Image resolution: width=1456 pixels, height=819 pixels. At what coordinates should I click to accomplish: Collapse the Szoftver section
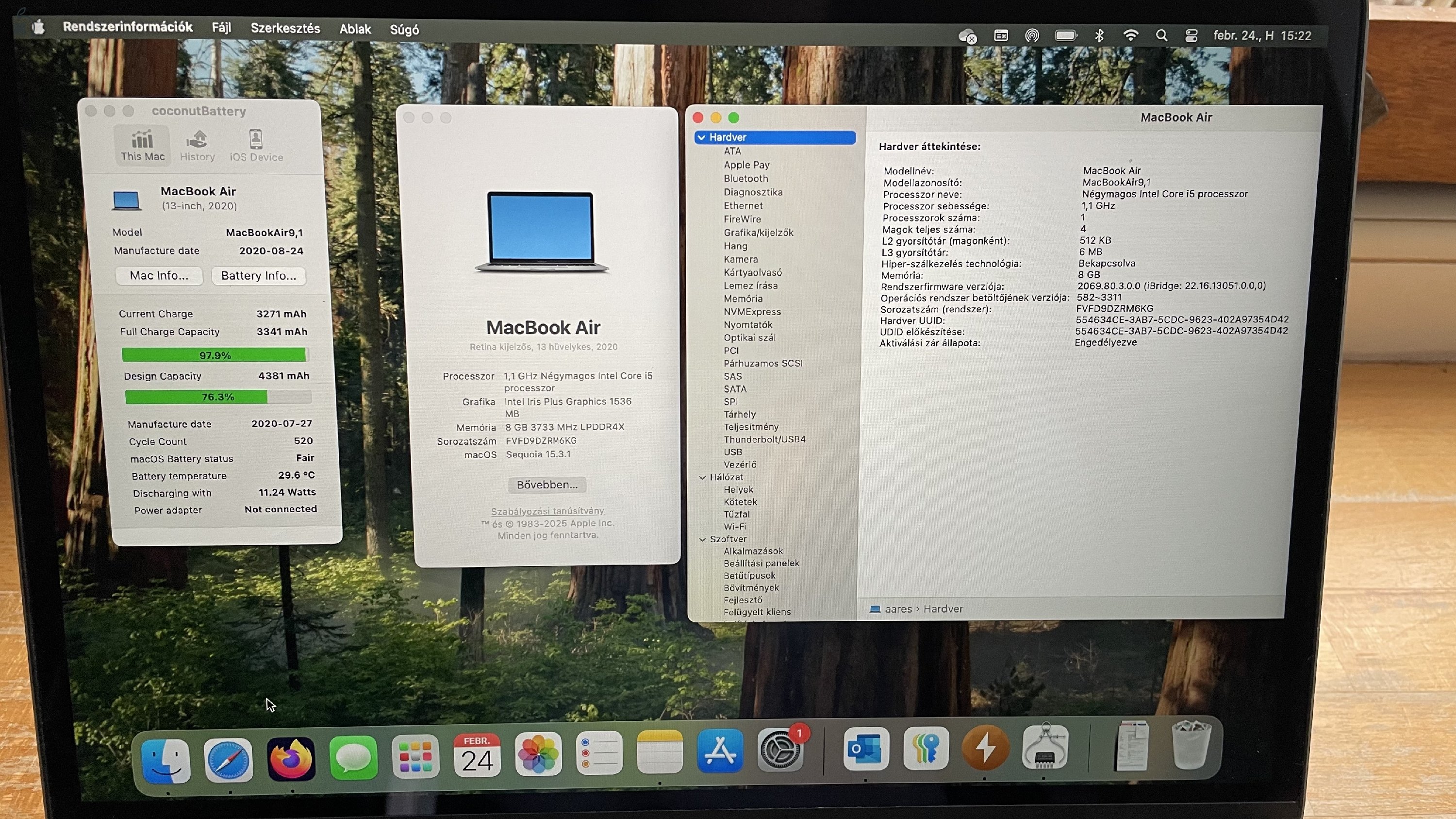703,539
